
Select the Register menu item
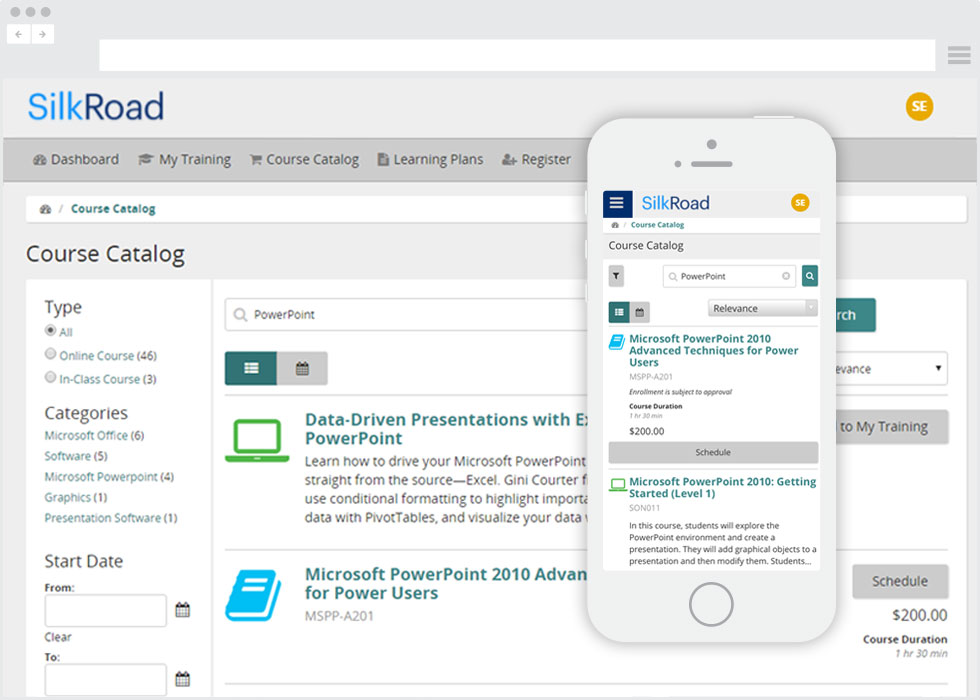[x=536, y=159]
